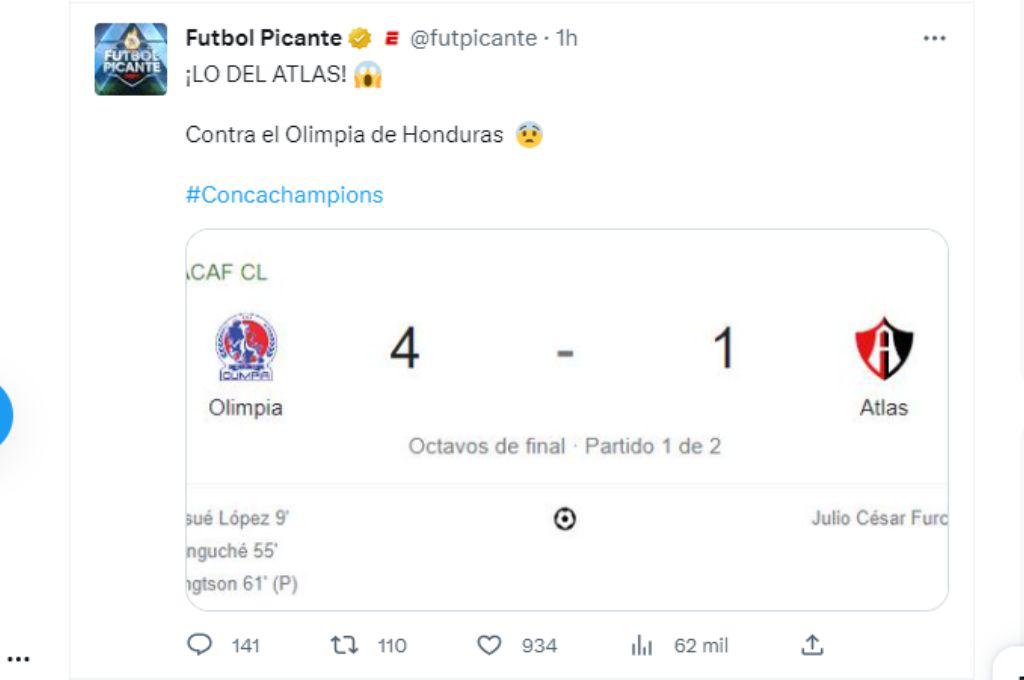Share the tweet using the upload icon
Image resolution: width=1024 pixels, height=680 pixels.
tap(812, 645)
